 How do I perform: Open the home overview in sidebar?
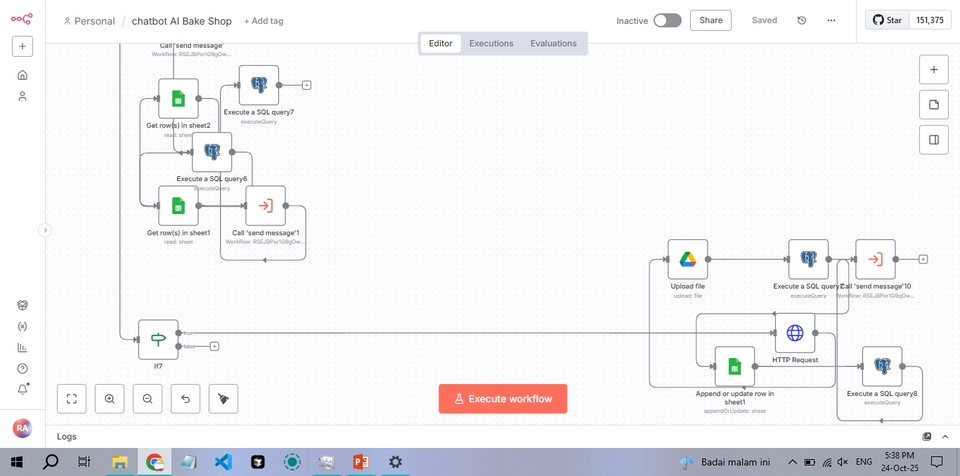tap(22, 74)
